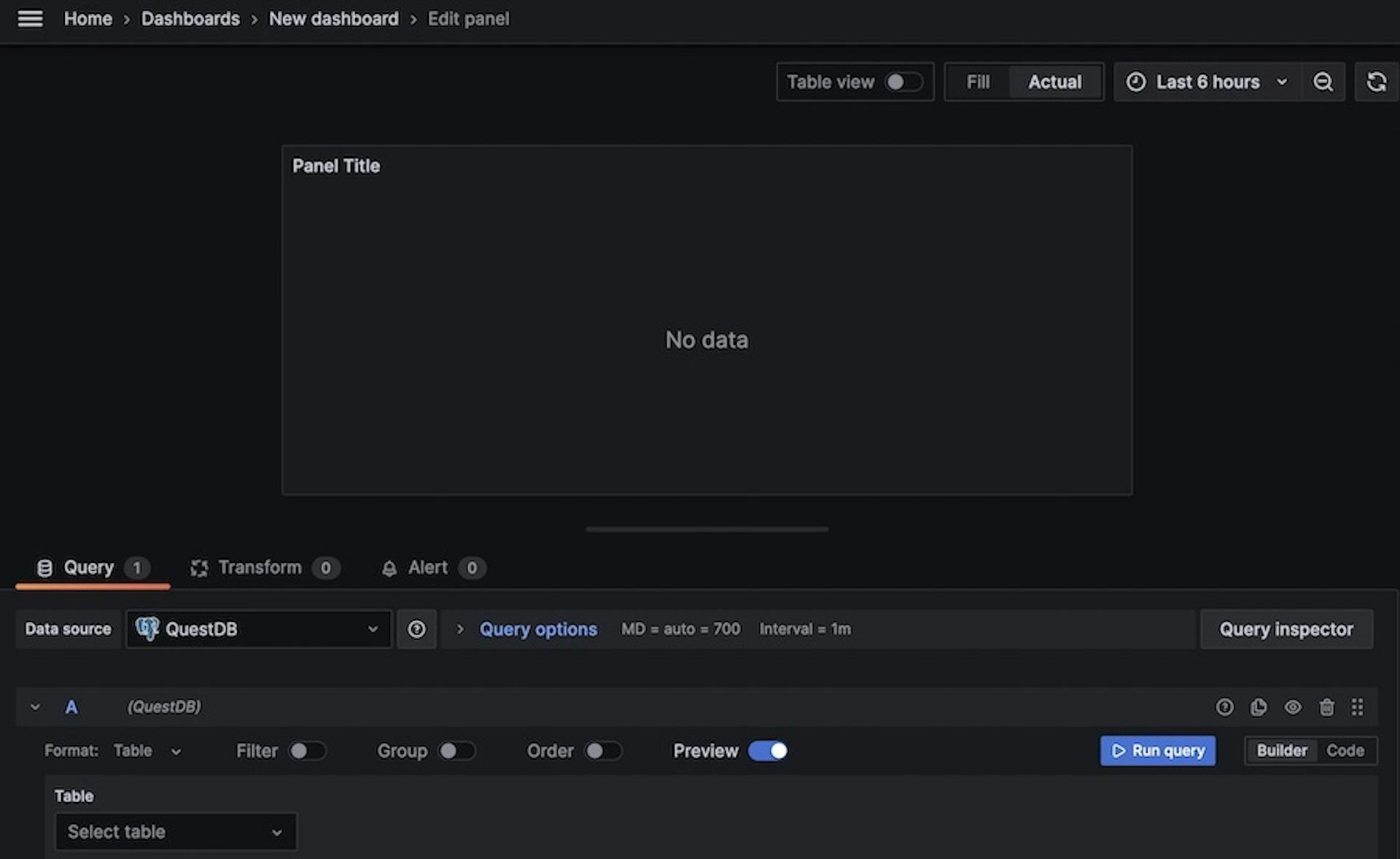Open the dashboard navigation hamburger menu
Viewport: 1400px width, 859px height.
tap(30, 18)
